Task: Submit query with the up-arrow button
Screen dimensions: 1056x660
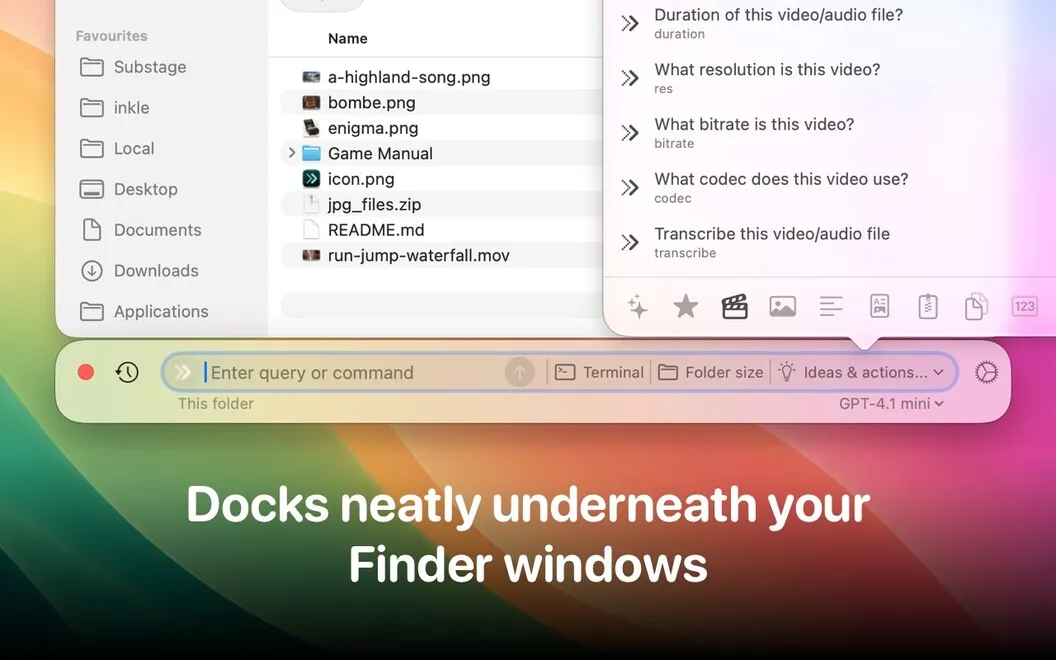Action: click(519, 372)
